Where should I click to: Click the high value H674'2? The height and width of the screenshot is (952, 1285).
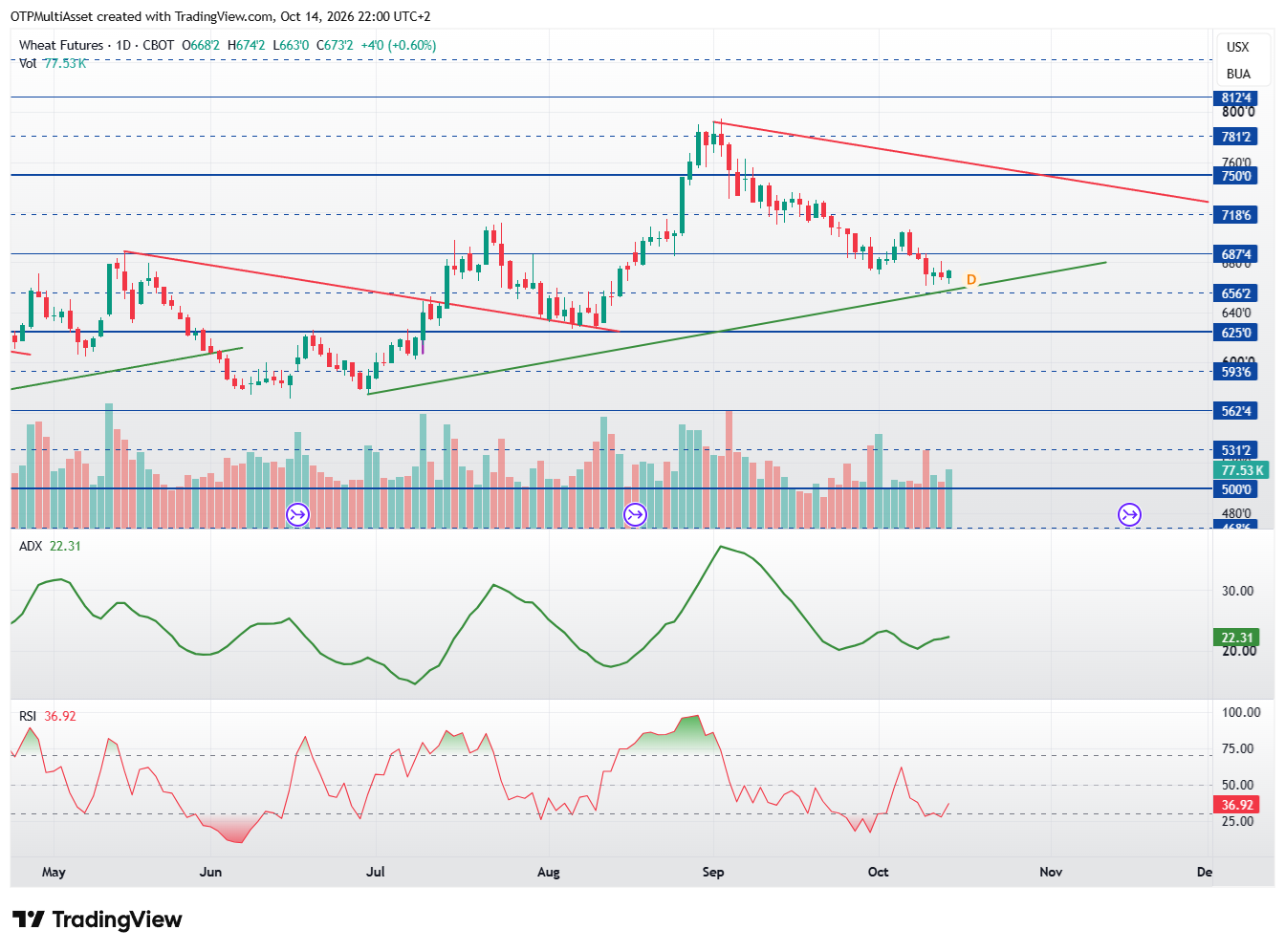tap(246, 45)
